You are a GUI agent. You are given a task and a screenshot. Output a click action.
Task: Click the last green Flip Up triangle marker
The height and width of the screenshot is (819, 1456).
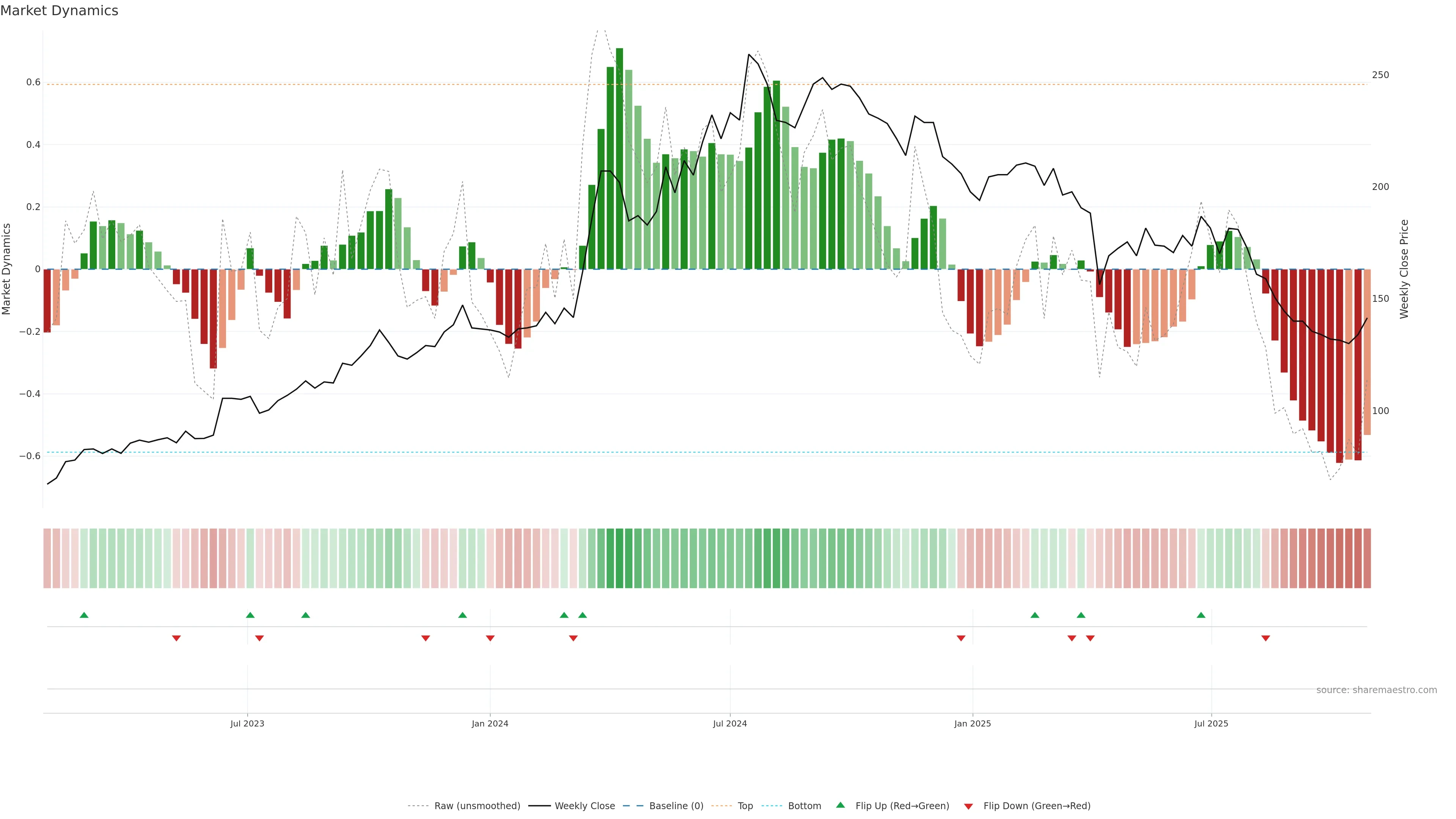pos(1201,615)
